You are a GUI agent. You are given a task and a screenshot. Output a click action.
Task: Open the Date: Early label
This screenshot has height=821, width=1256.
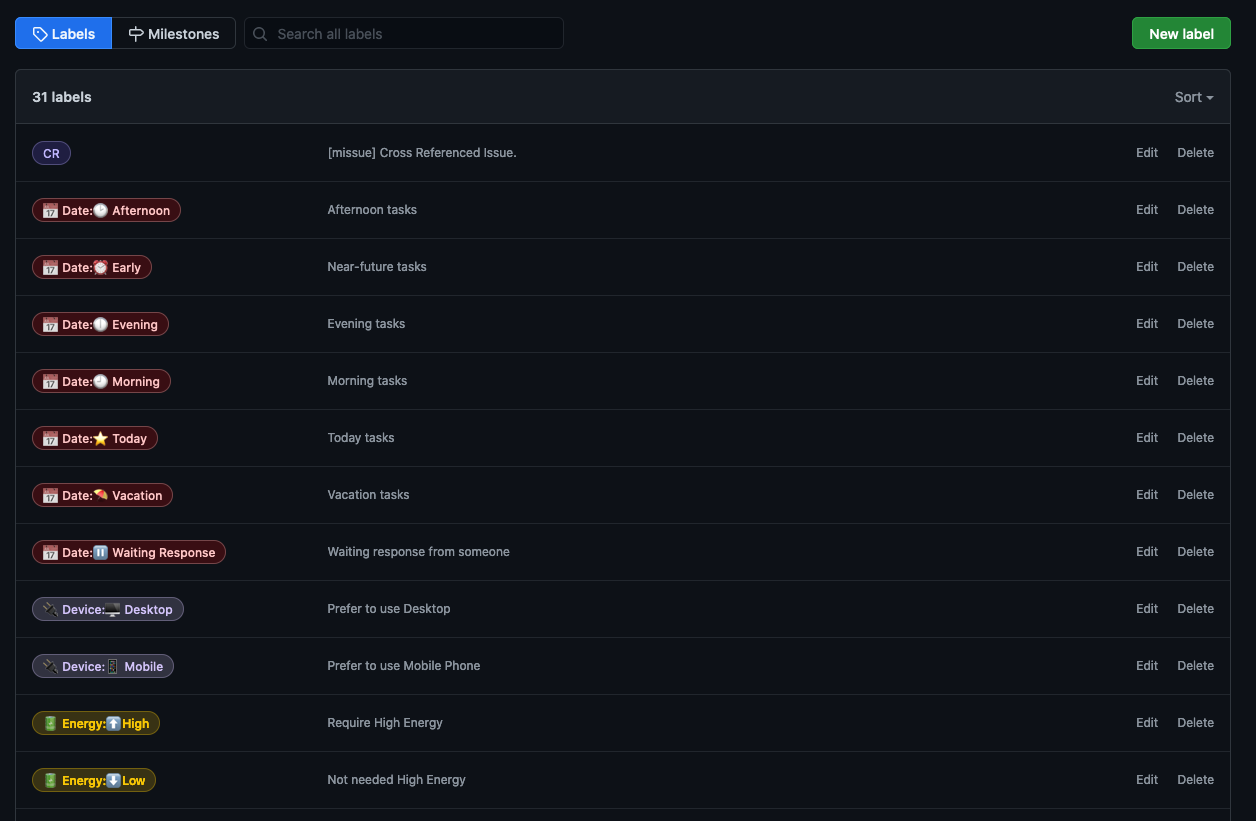(x=92, y=267)
